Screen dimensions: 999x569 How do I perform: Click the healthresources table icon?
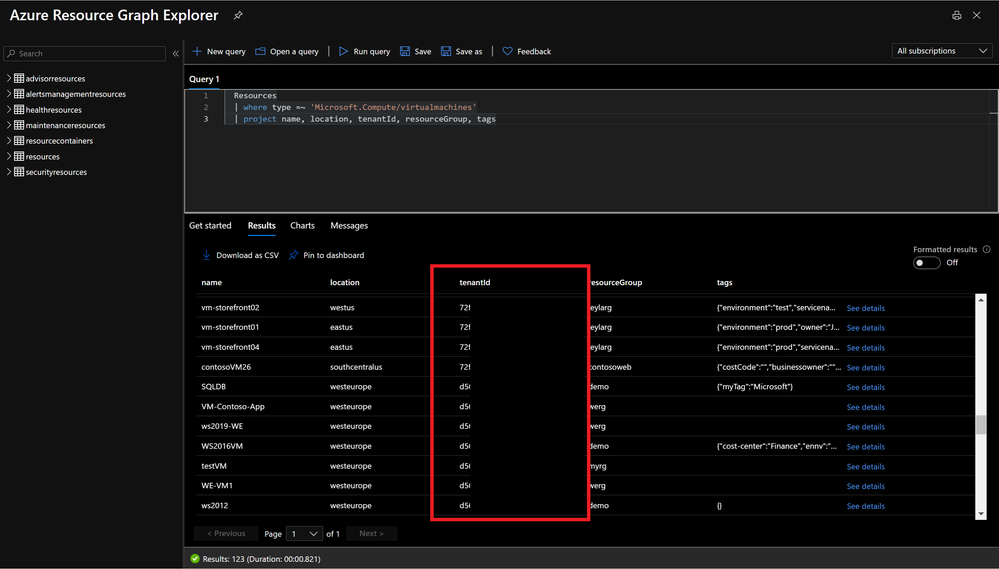click(19, 110)
